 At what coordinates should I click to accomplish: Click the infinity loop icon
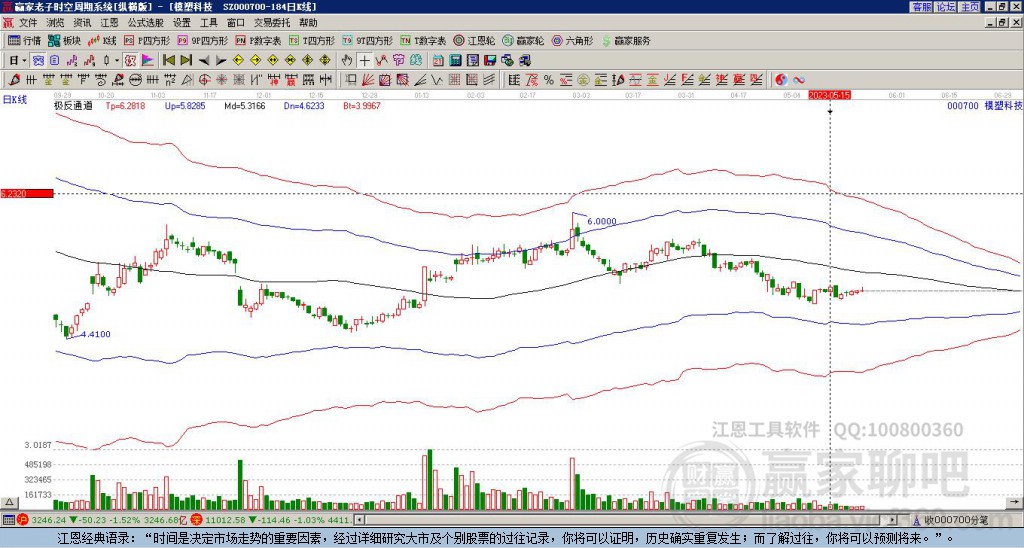coord(799,80)
